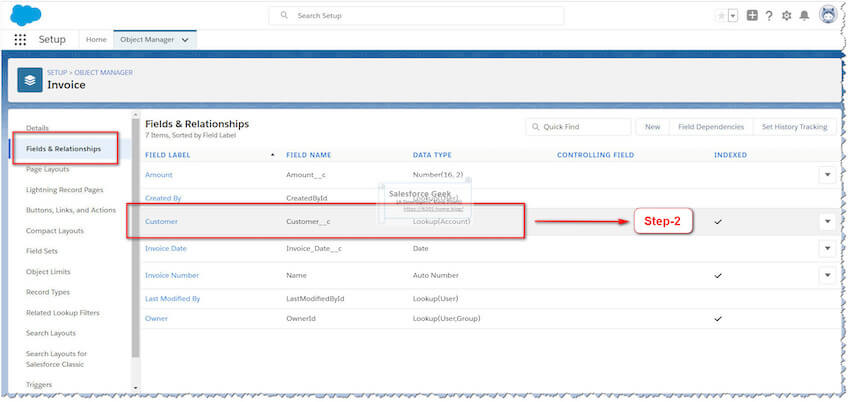
Task: Sort by the FIELD LABEL column header
Action: click(x=168, y=155)
